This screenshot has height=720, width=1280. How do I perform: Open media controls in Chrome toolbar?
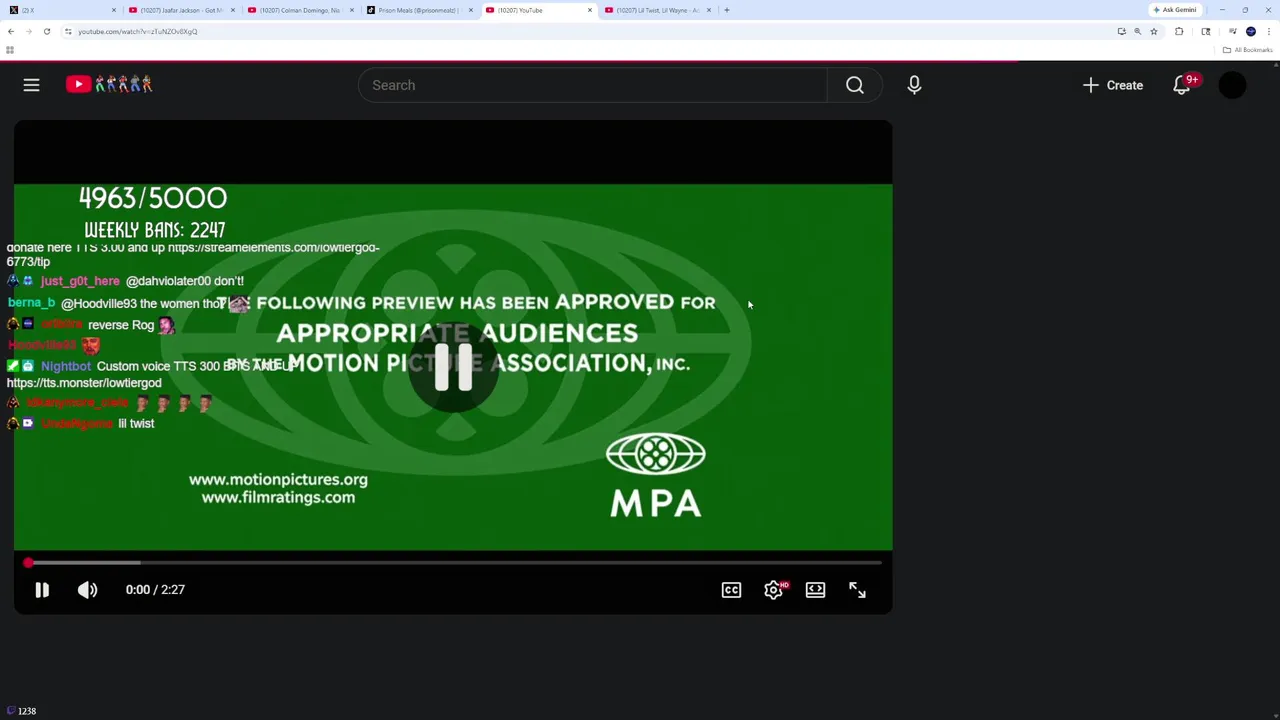(x=1232, y=31)
